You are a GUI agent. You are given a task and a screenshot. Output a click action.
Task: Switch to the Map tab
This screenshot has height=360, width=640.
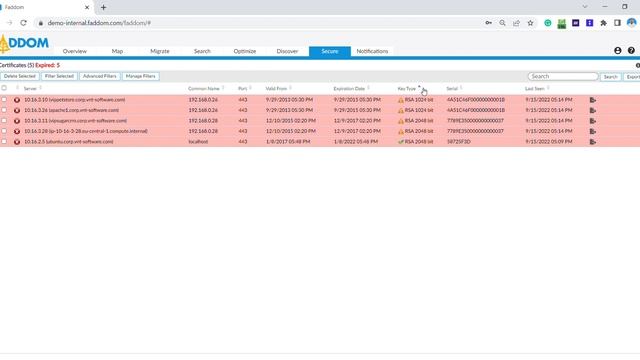click(117, 51)
